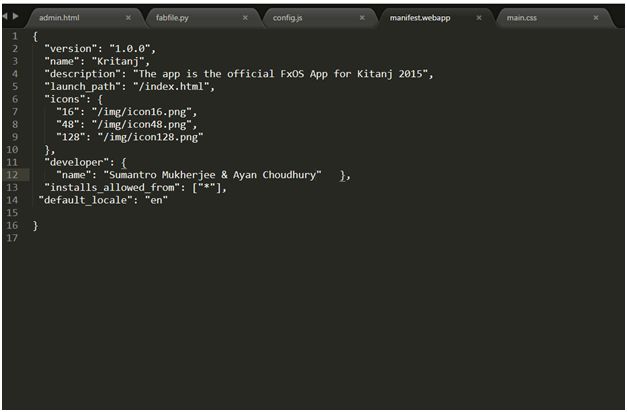Screen dimensions: 627x412
Task: Click the "en" locale value
Action: coord(156,200)
